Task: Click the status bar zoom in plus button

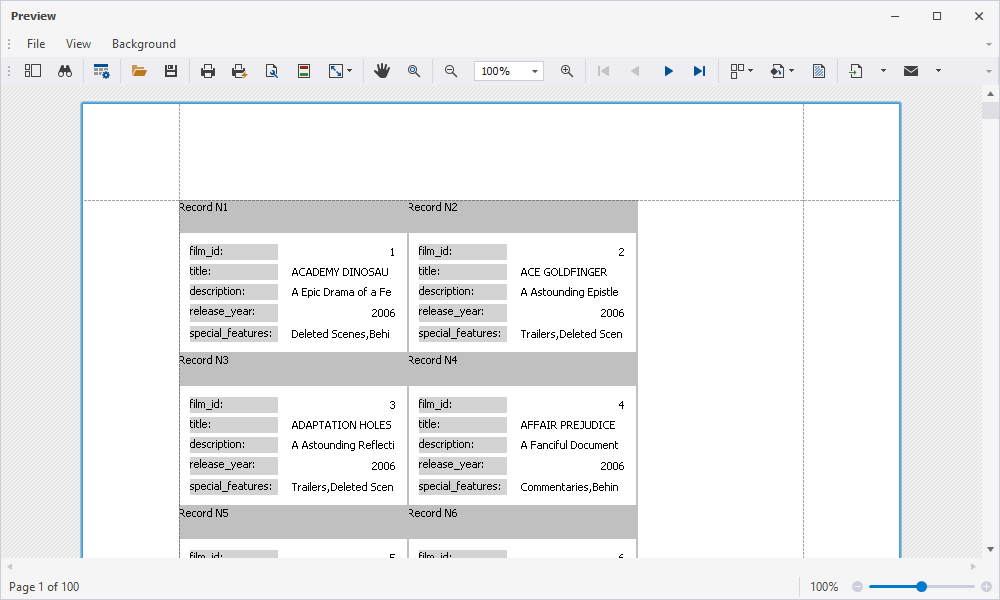Action: pos(987,587)
